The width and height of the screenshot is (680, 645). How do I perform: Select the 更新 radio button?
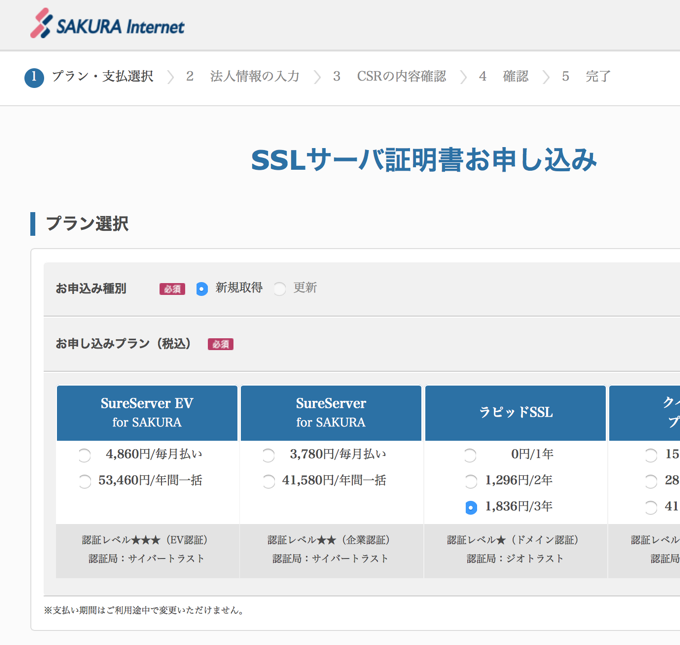pos(280,288)
